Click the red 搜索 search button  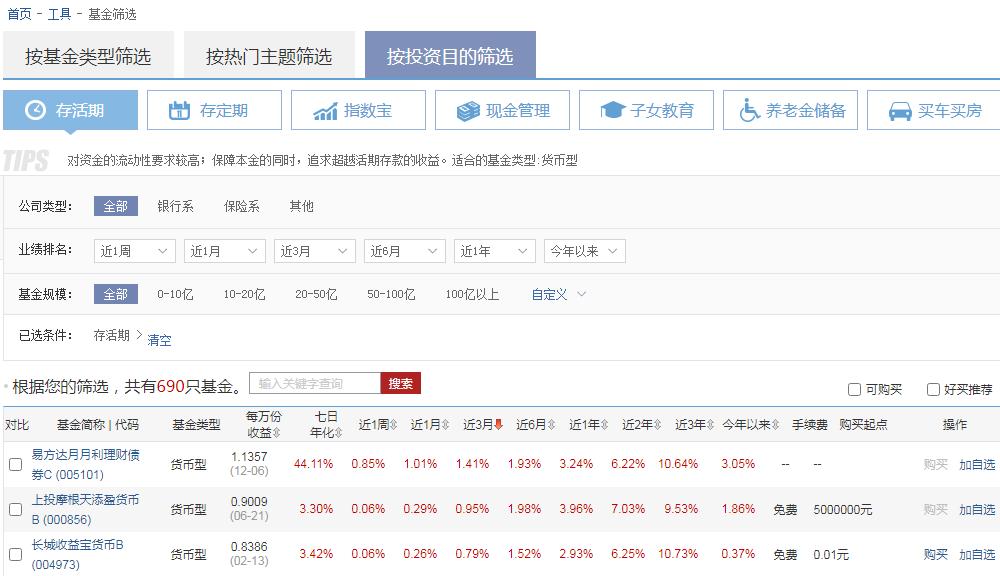pos(400,383)
